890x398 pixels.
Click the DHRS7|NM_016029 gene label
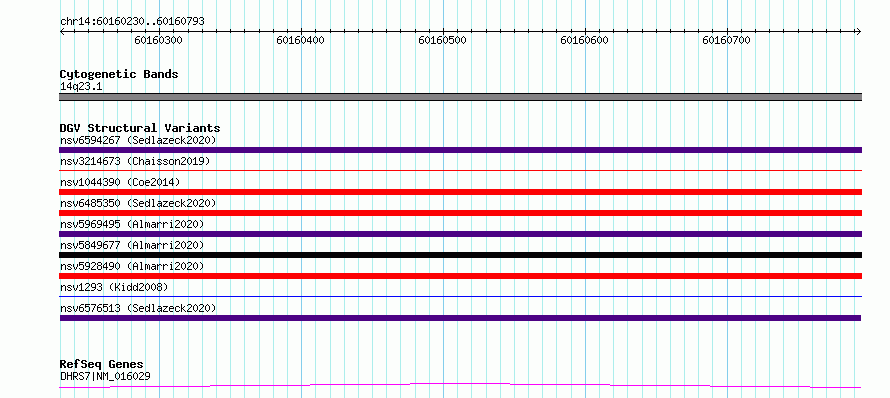pyautogui.click(x=105, y=376)
